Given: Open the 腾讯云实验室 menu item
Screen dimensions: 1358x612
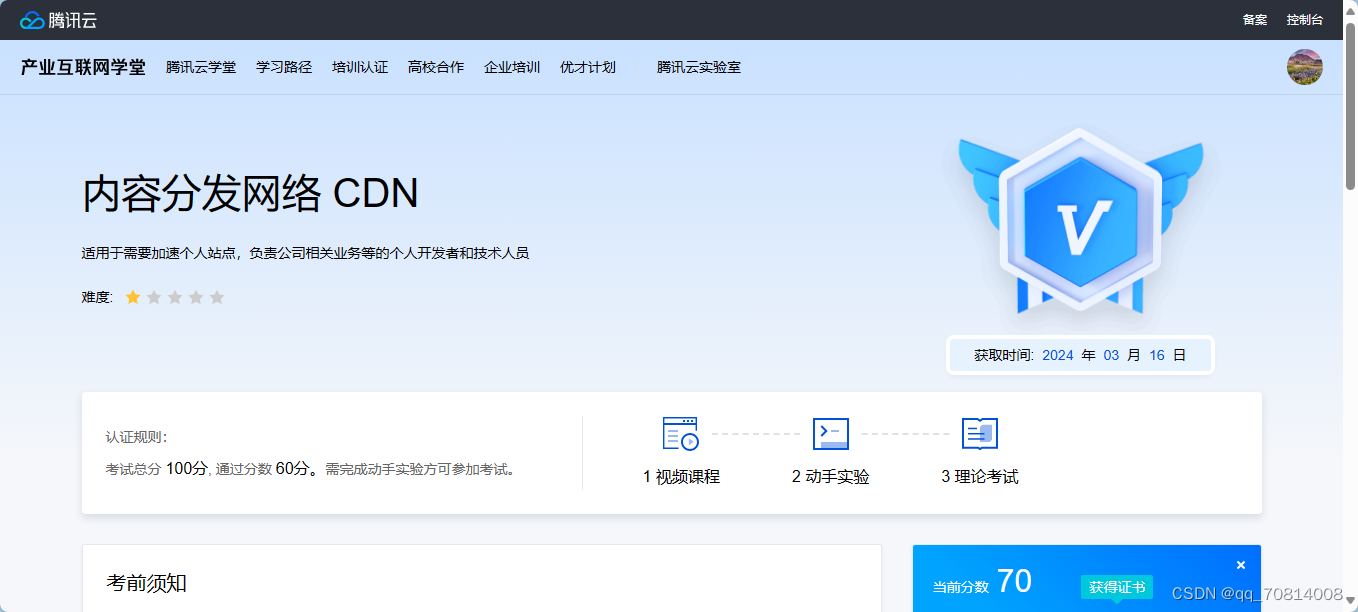Looking at the screenshot, I should tap(699, 67).
